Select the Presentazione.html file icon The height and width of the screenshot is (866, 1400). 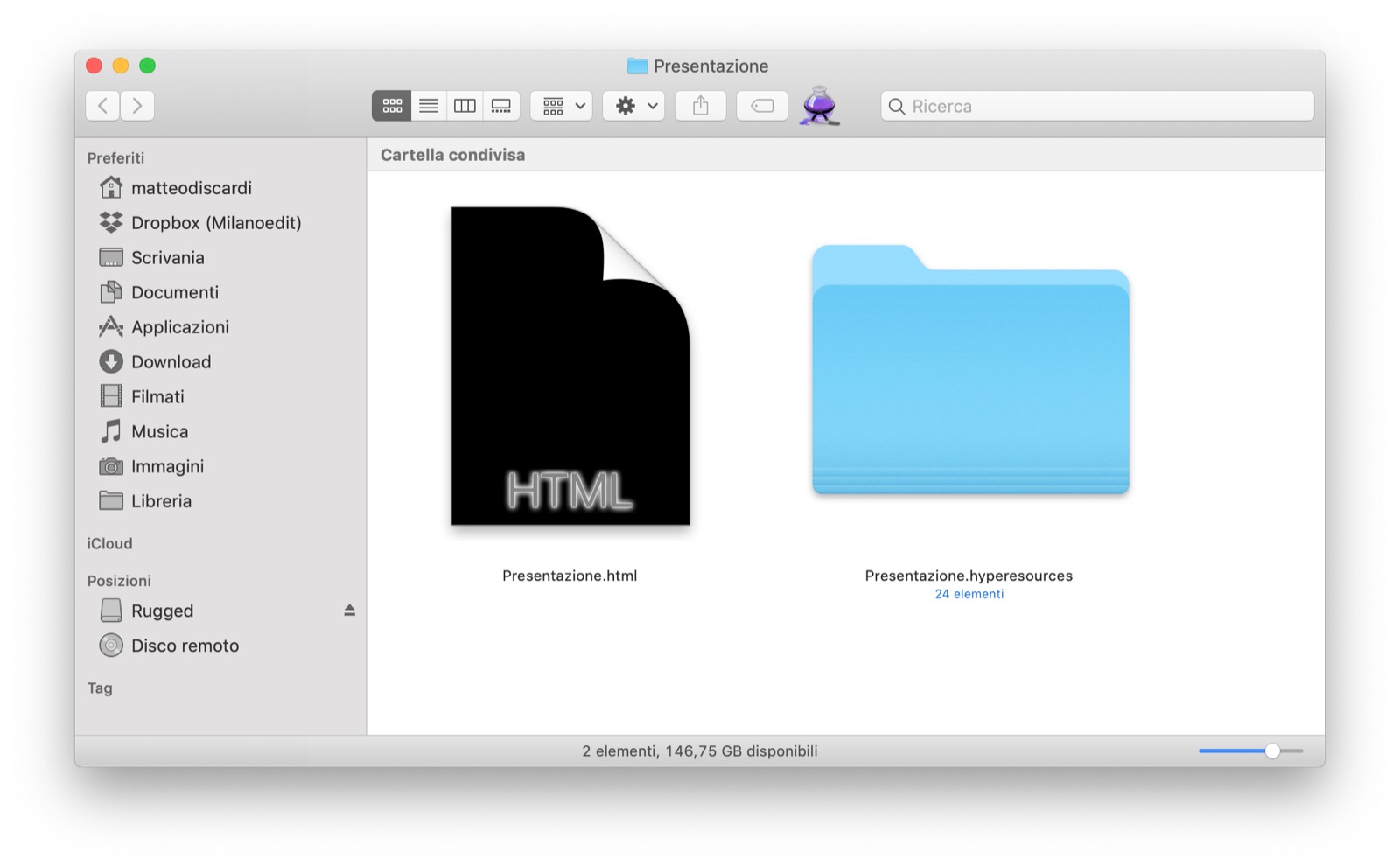pyautogui.click(x=570, y=367)
